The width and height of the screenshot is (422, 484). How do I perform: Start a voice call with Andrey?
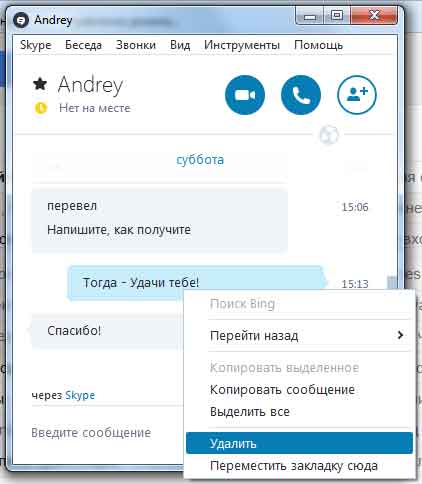tap(301, 95)
